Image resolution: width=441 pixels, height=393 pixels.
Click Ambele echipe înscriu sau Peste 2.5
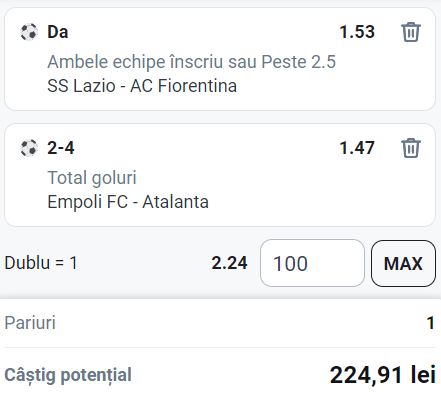coord(191,62)
